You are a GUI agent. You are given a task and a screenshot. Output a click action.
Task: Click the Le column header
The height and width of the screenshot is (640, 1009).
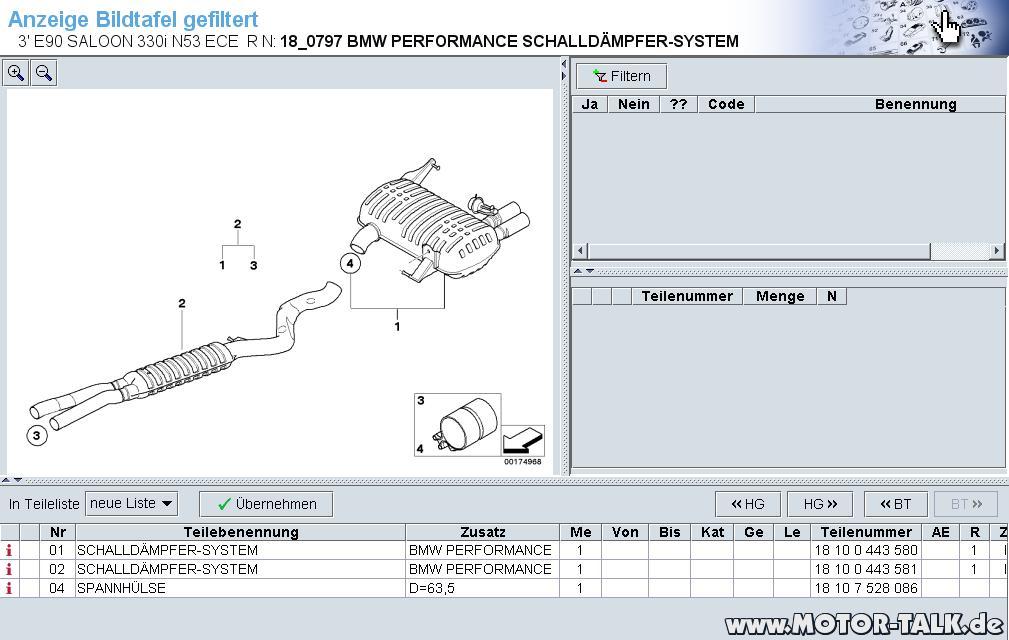click(792, 532)
